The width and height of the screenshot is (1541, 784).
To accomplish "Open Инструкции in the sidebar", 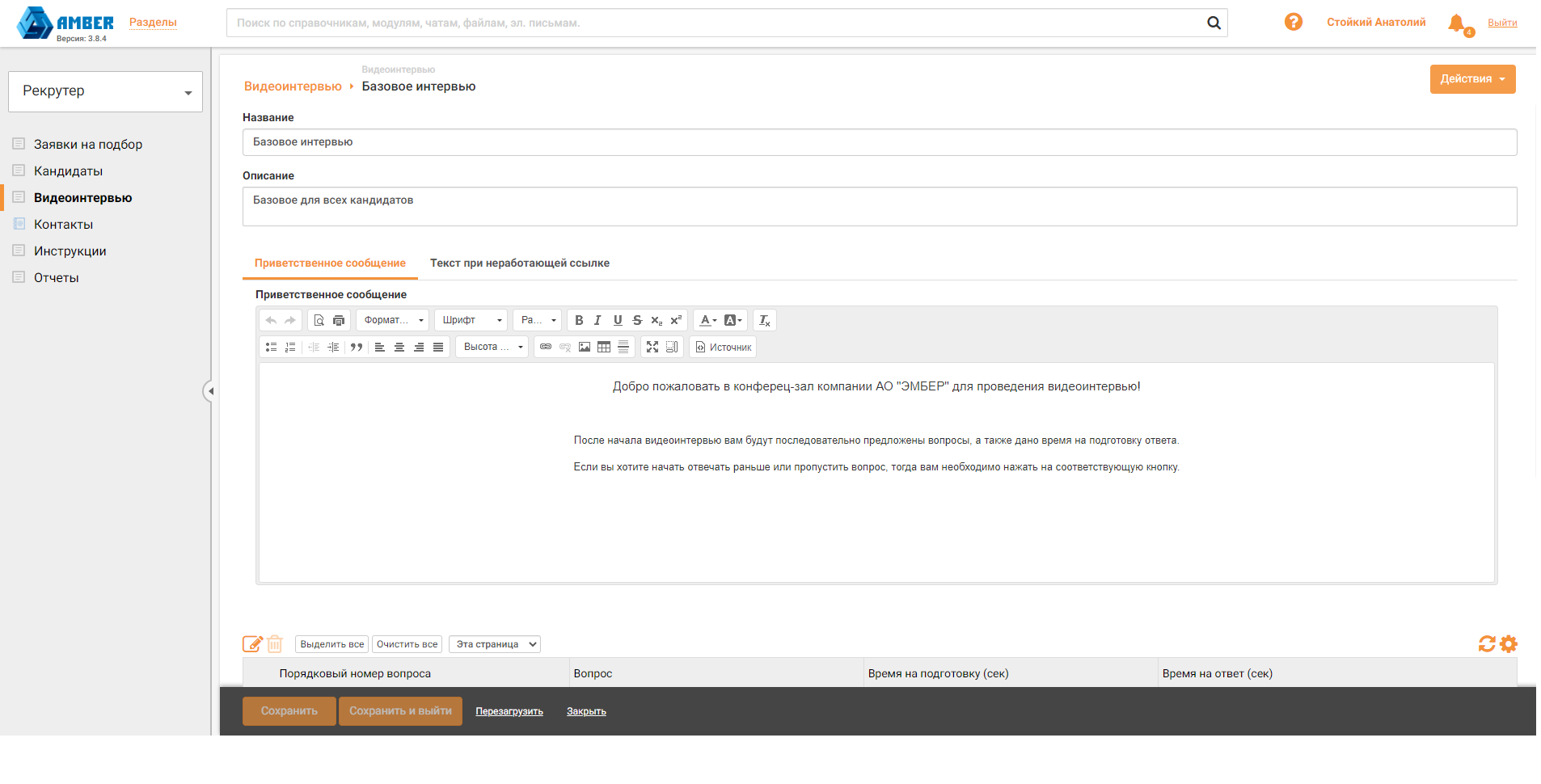I will click(x=70, y=251).
